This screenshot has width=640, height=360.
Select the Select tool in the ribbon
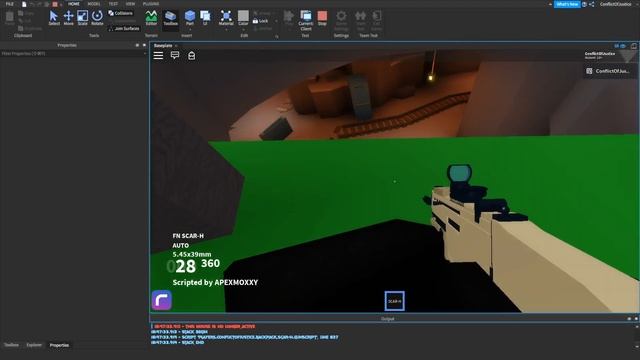coord(54,18)
